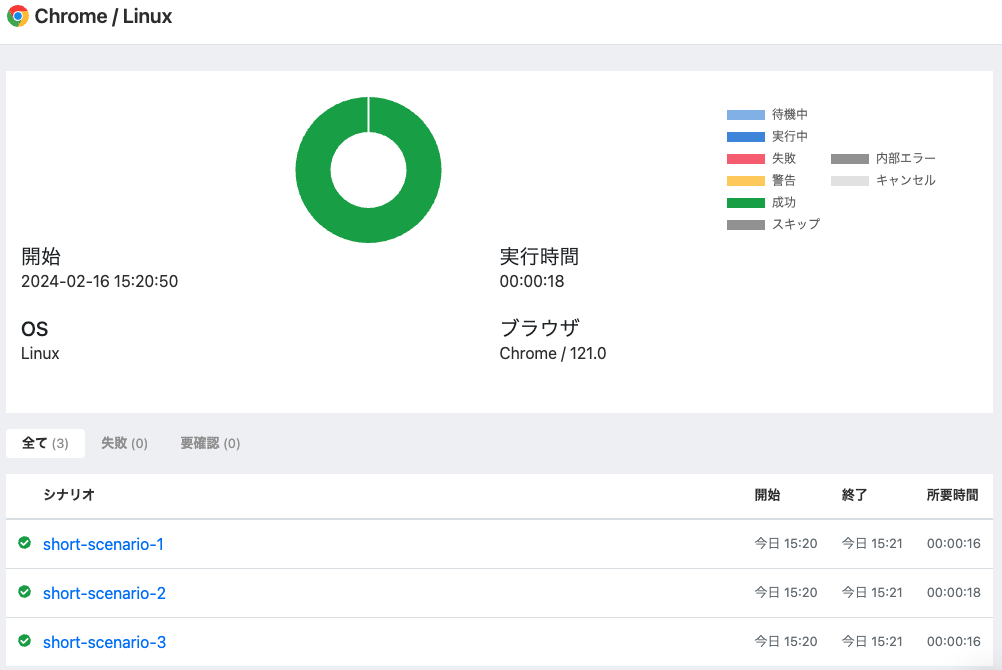1002x670 pixels.
Task: Click the シナリオ column header
Action: click(x=70, y=496)
